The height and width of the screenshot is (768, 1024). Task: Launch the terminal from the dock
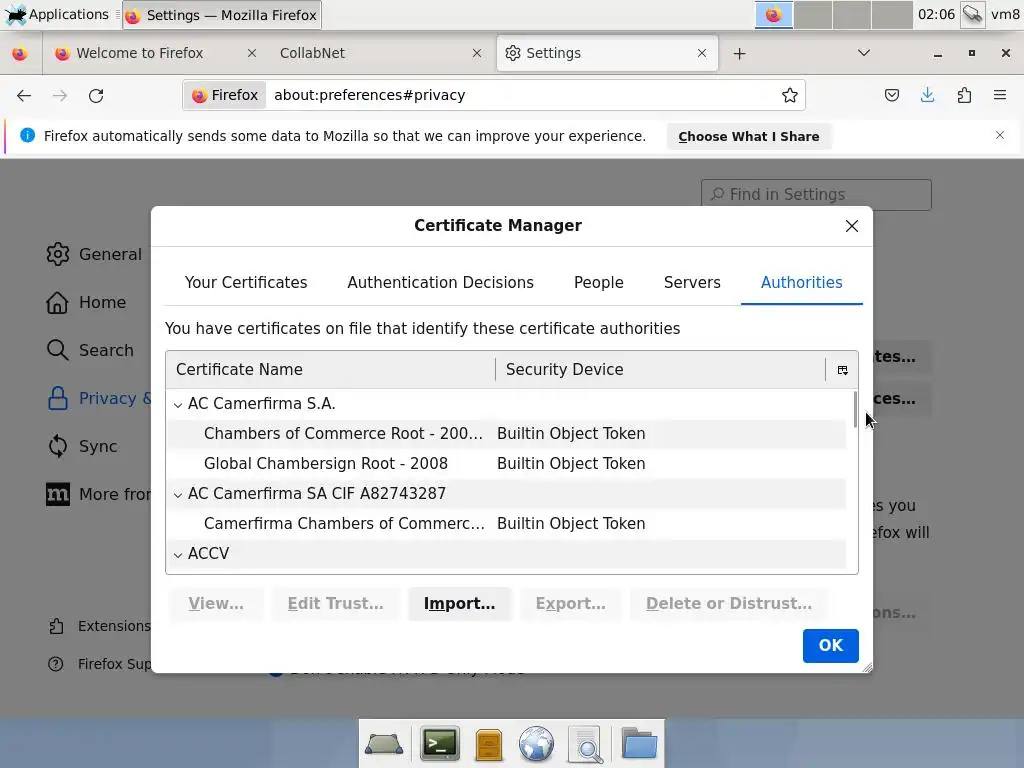[x=440, y=743]
